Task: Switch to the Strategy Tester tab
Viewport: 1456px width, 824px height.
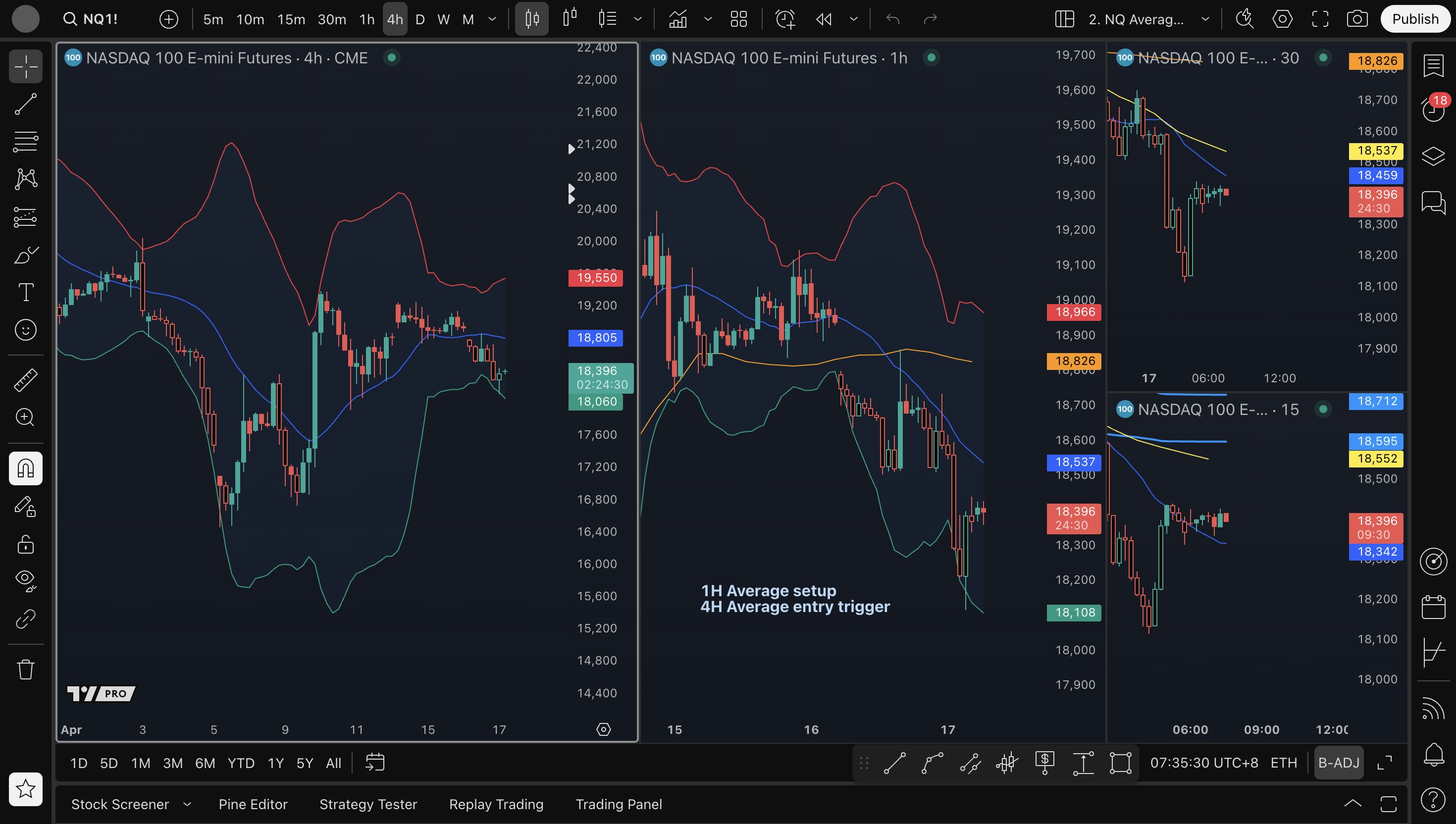Action: coord(368,804)
